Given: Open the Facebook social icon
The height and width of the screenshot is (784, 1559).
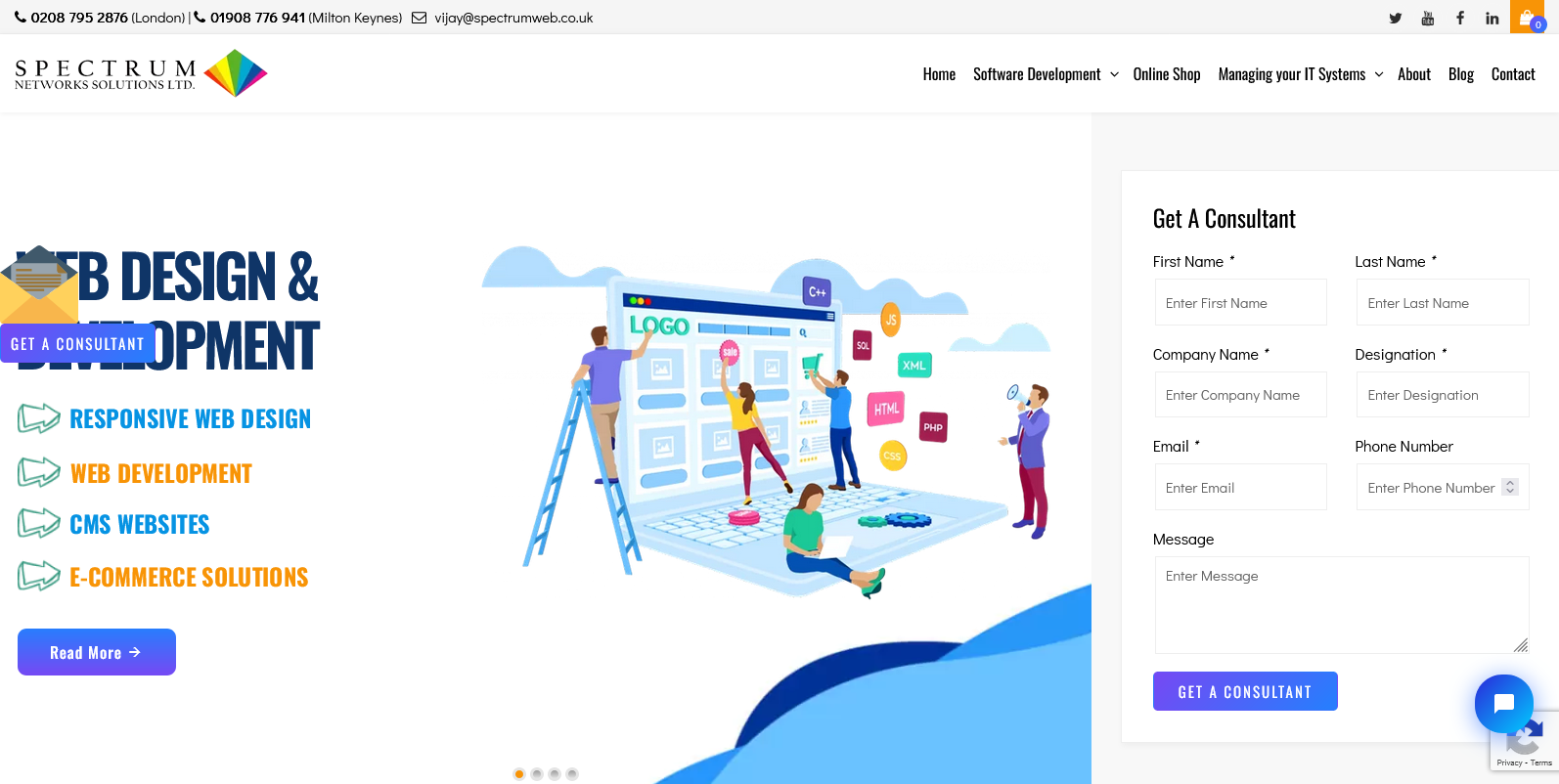Looking at the screenshot, I should [x=1459, y=18].
